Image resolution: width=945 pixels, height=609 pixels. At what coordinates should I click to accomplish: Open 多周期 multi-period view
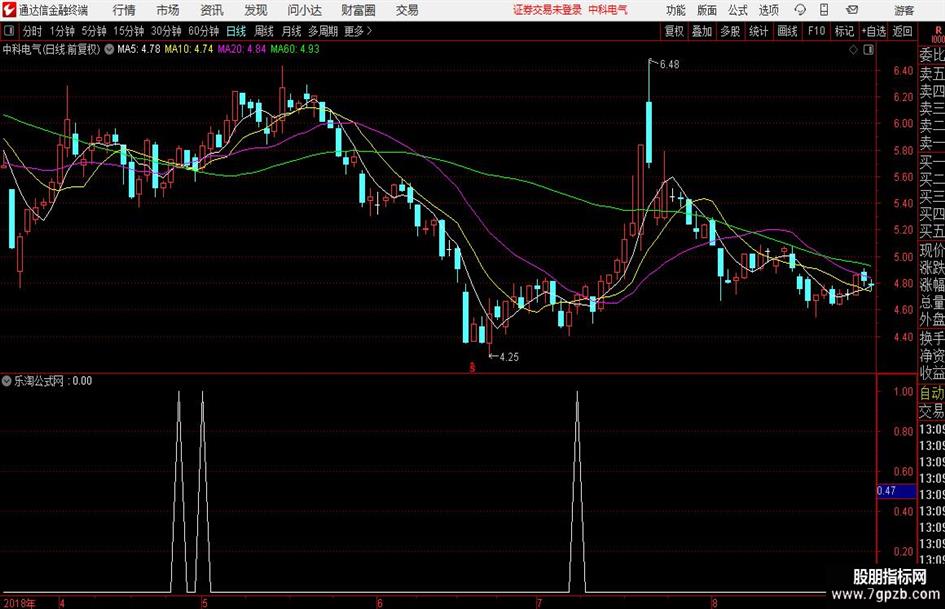[x=323, y=31]
